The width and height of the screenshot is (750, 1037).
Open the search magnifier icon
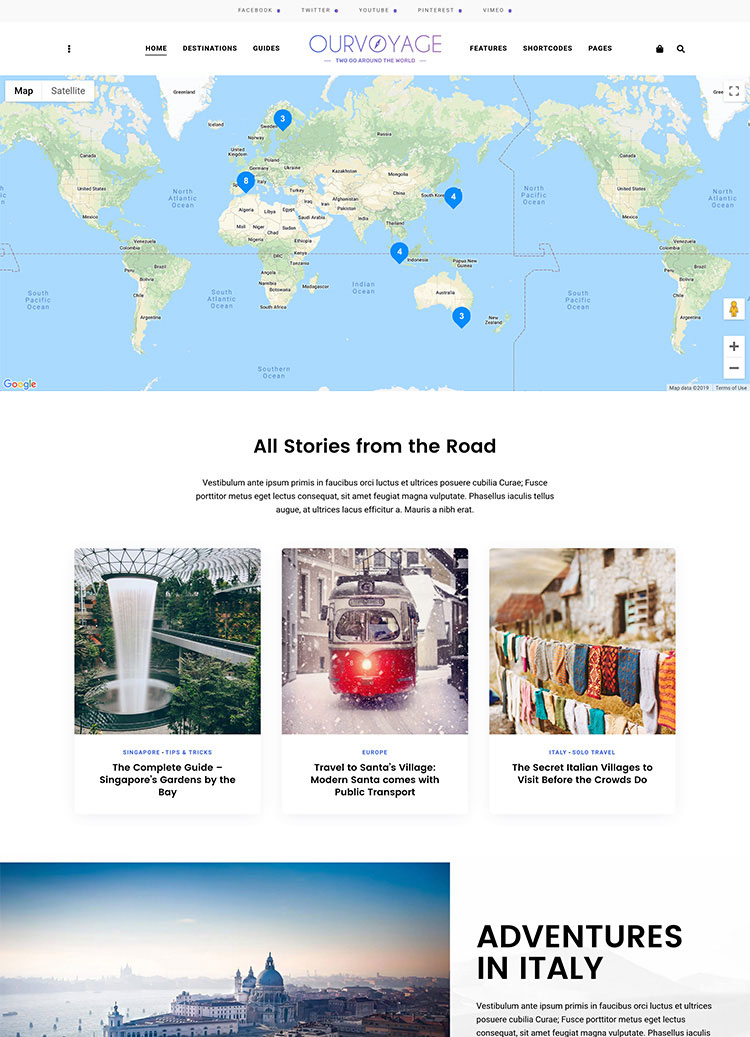pyautogui.click(x=681, y=49)
